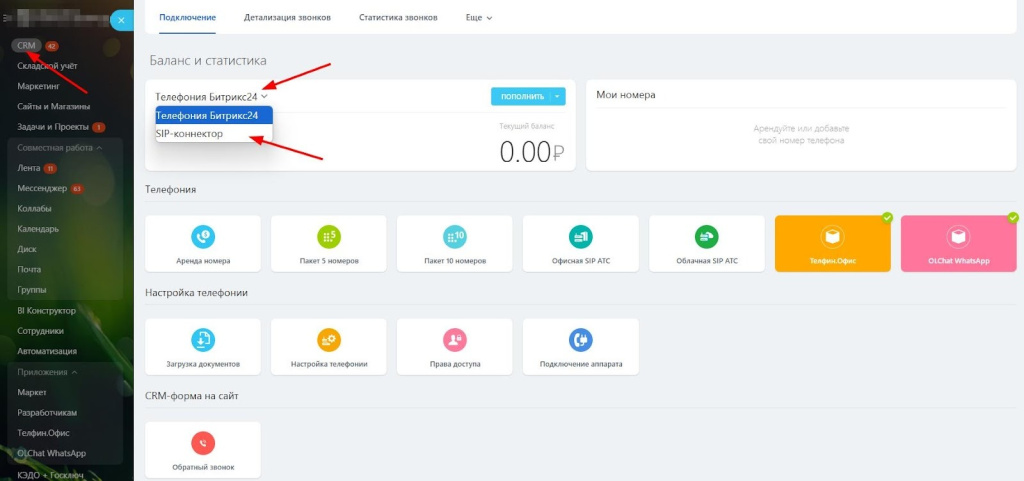Open the Офисная SIP АТС icon
1024x481 pixels.
pos(581,236)
